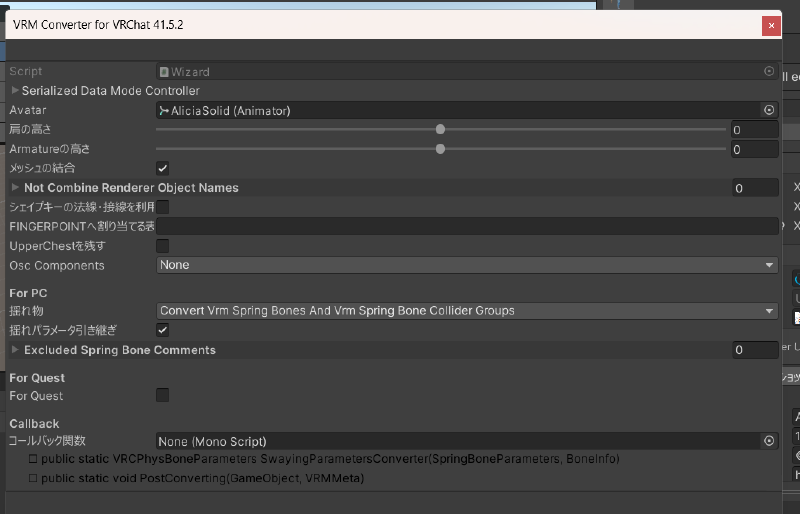Click the Animator icon beside AliciaSolid
The height and width of the screenshot is (514, 800).
165,110
